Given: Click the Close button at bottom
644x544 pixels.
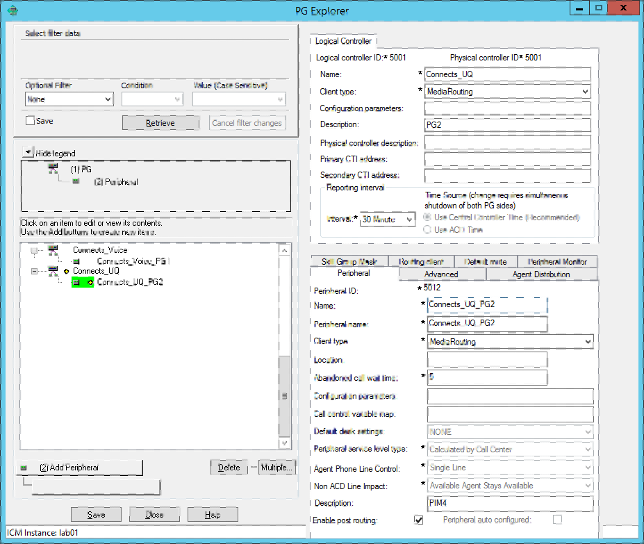Looking at the screenshot, I should tap(154, 514).
